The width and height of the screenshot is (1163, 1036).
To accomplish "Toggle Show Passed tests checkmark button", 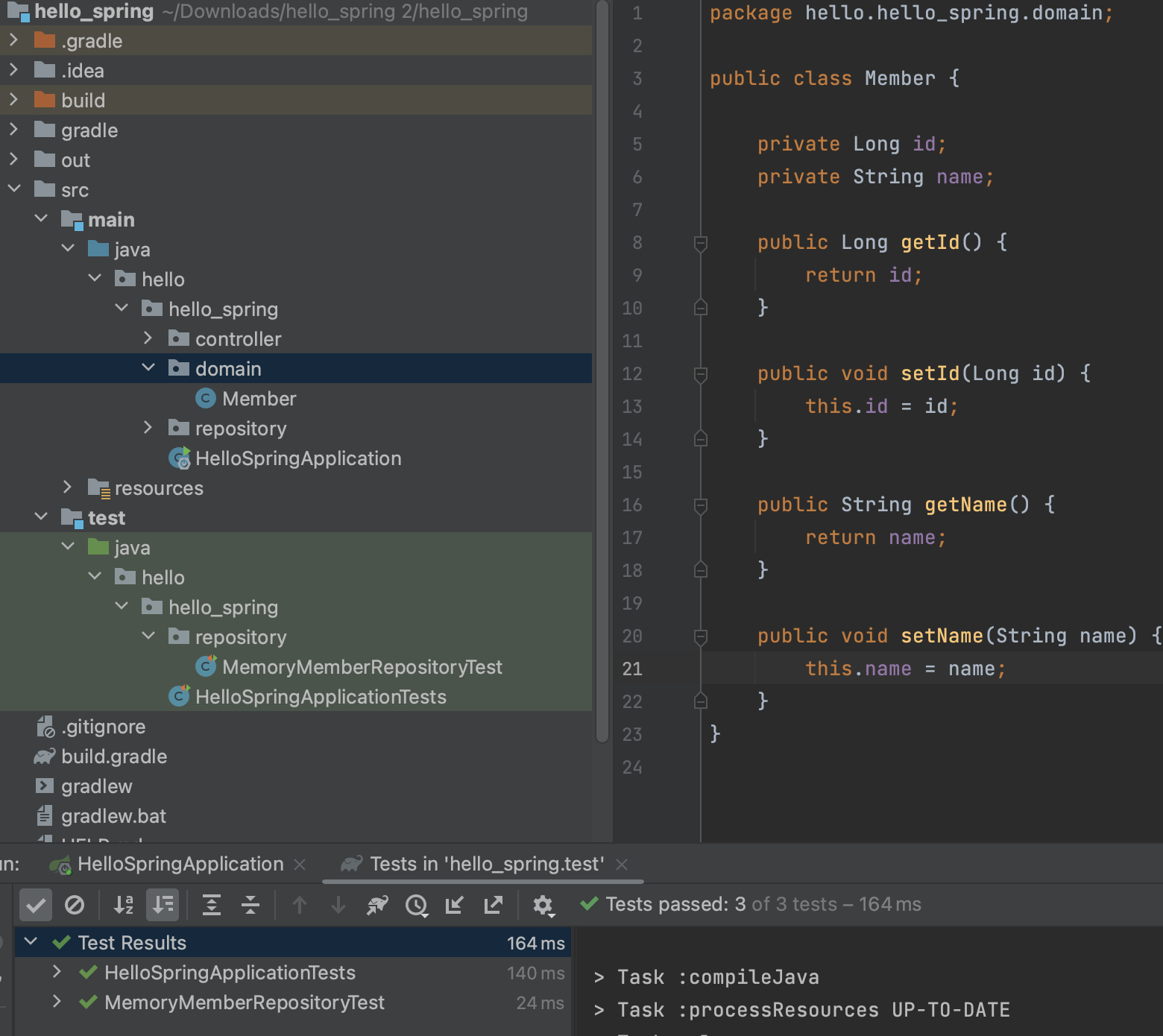I will [36, 905].
